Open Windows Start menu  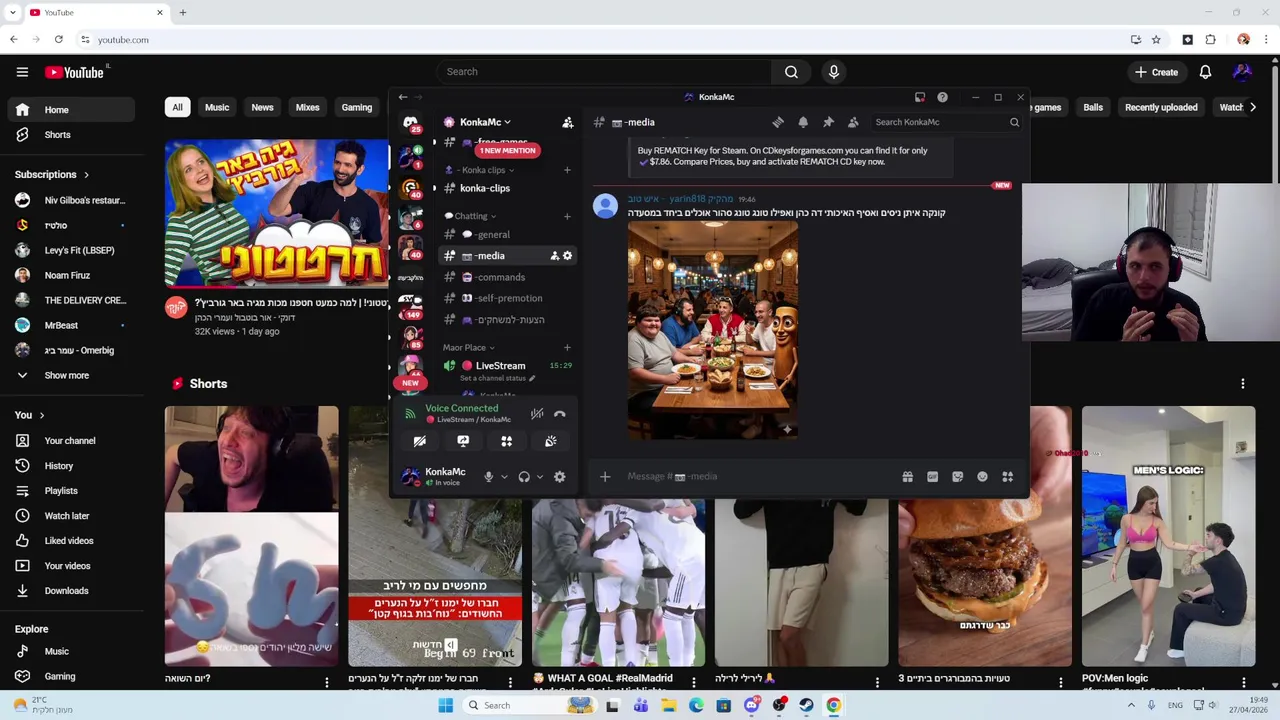pyautogui.click(x=446, y=705)
